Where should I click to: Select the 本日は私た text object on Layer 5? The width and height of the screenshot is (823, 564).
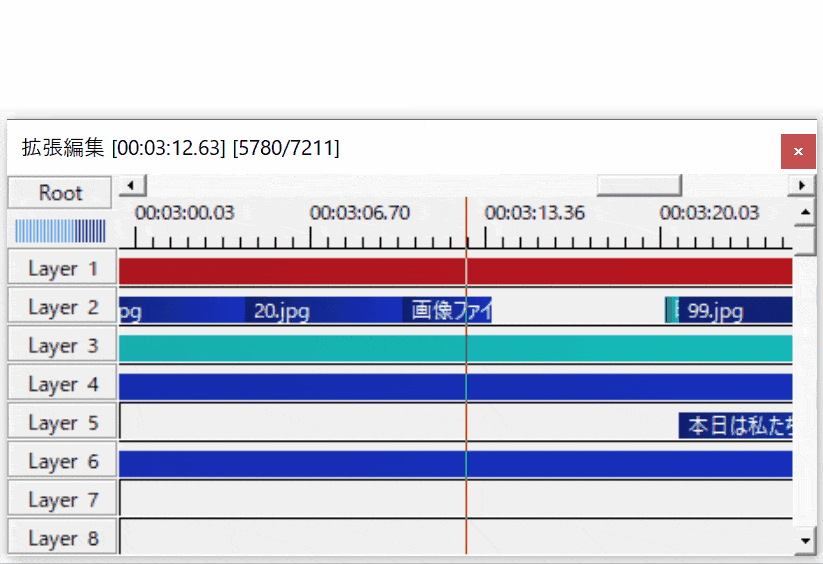tap(735, 425)
